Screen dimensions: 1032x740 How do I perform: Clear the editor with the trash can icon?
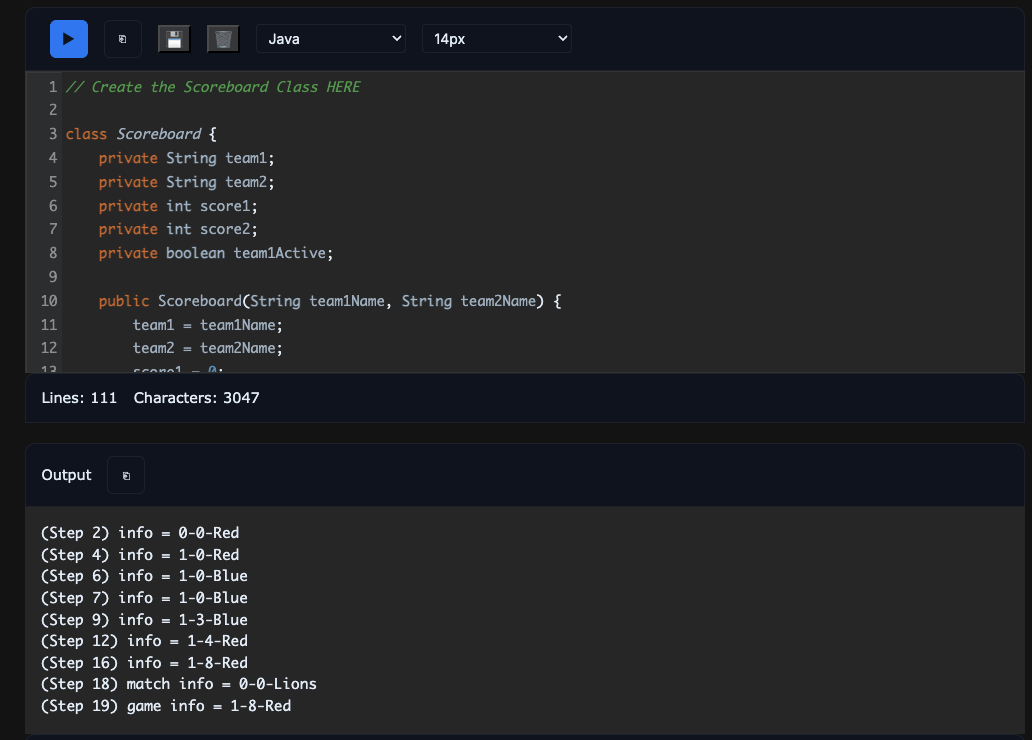pyautogui.click(x=224, y=39)
